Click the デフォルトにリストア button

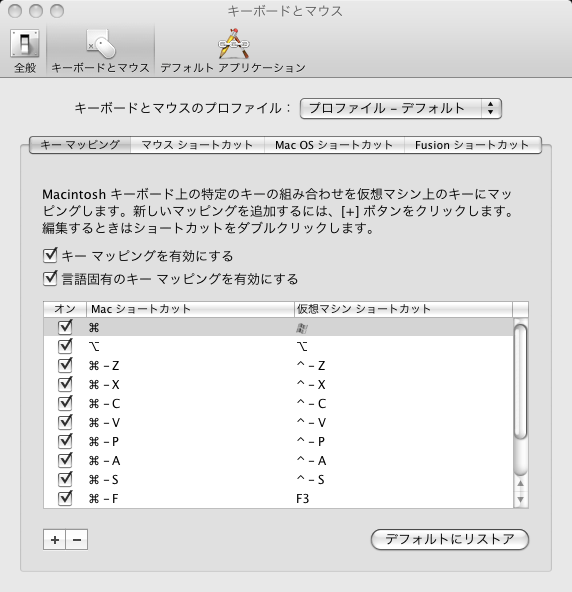(450, 539)
